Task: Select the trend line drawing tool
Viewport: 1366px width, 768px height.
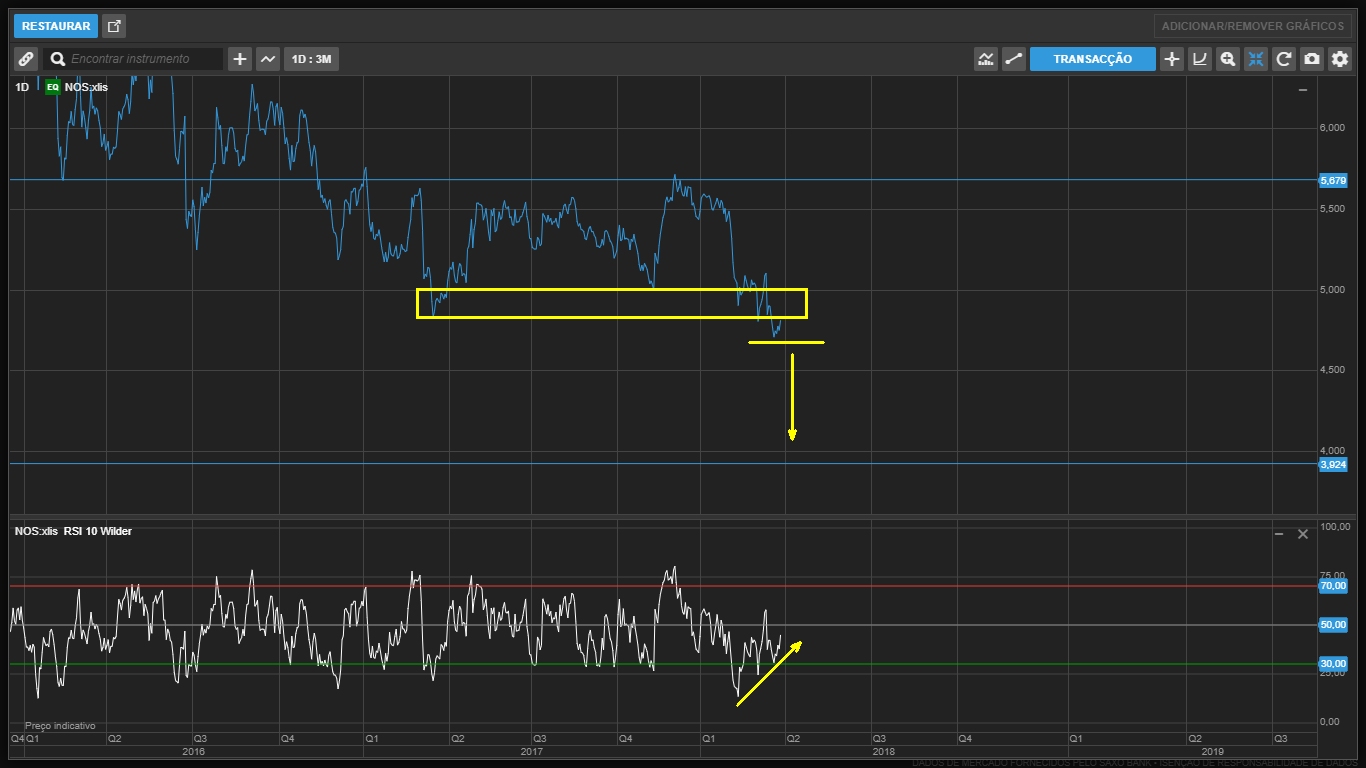Action: (1014, 59)
